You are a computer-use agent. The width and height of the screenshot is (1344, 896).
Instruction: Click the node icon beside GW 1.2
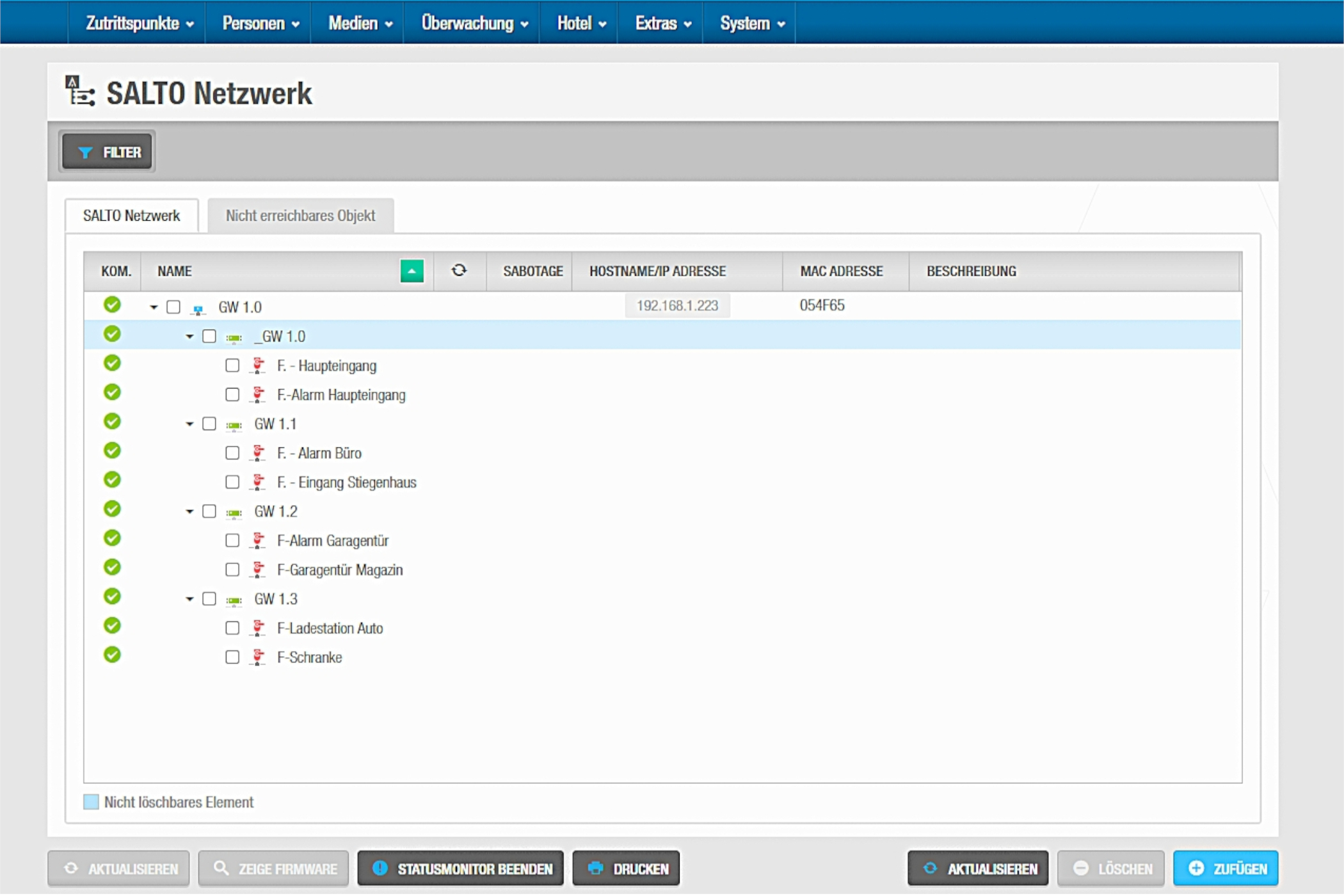coord(234,513)
